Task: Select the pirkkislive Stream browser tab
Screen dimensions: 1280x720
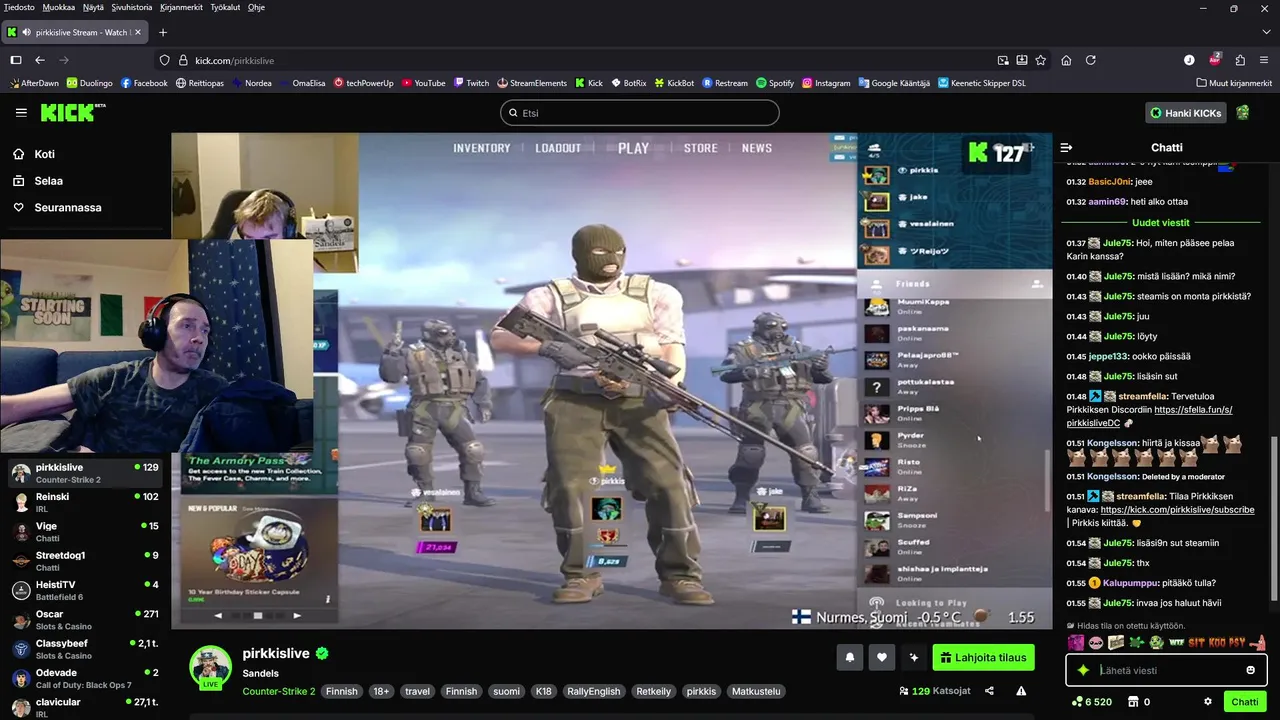Action: [x=73, y=32]
